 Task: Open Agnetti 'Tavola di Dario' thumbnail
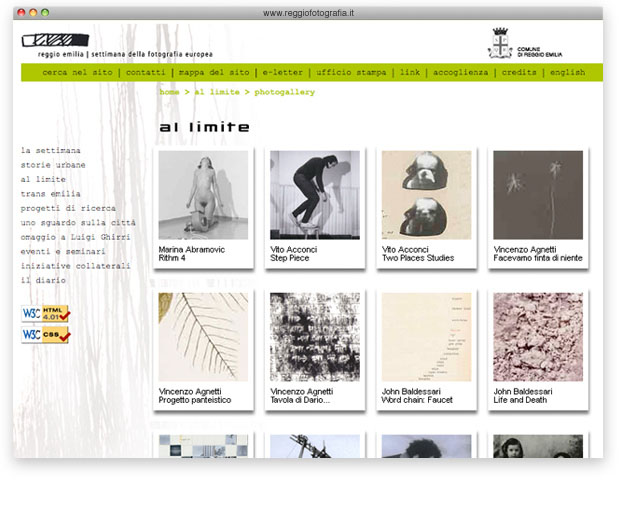point(315,337)
